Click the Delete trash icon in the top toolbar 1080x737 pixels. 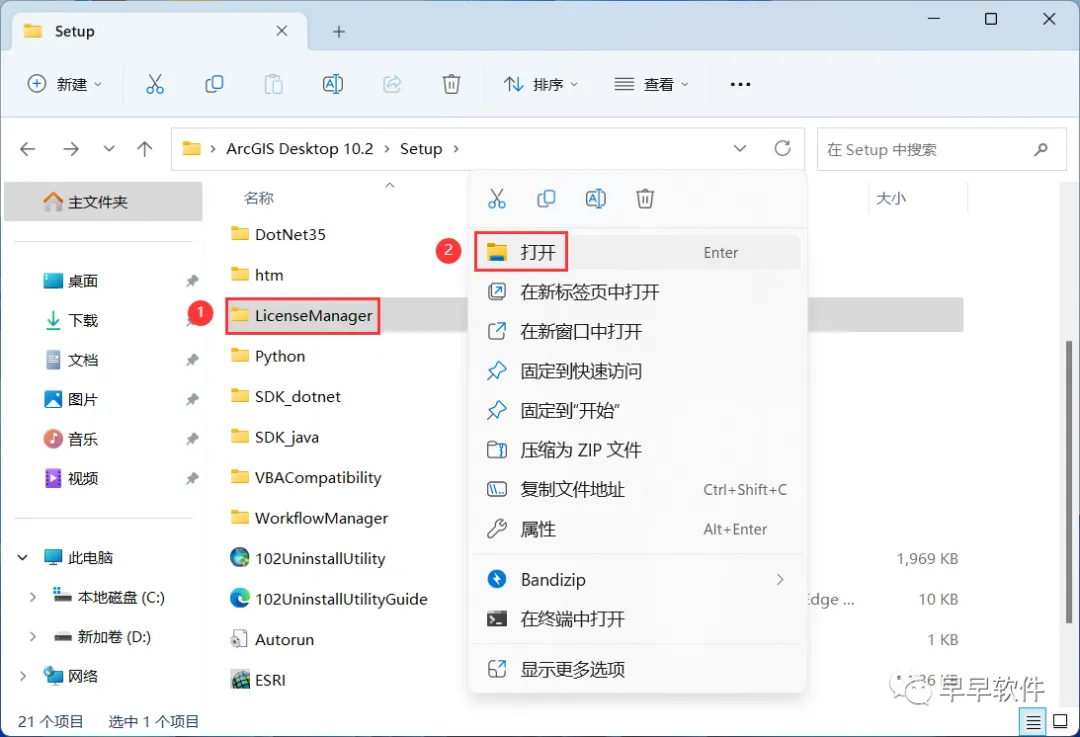[x=451, y=84]
